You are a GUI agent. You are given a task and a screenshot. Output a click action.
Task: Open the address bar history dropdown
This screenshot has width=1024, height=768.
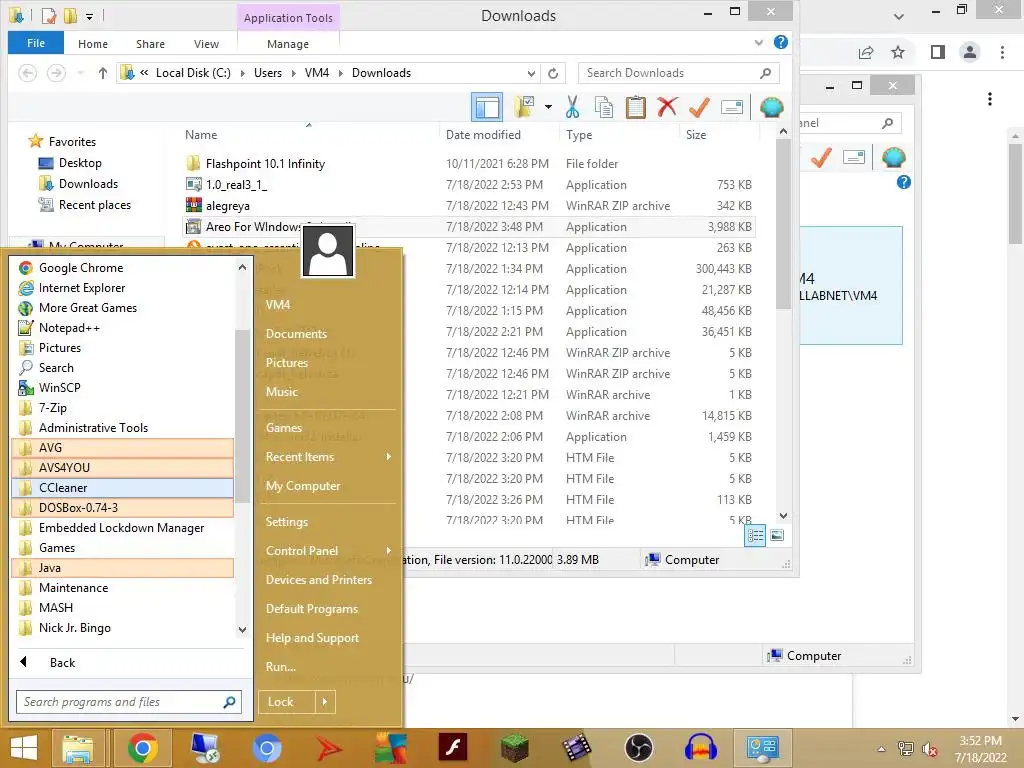pyautogui.click(x=531, y=73)
